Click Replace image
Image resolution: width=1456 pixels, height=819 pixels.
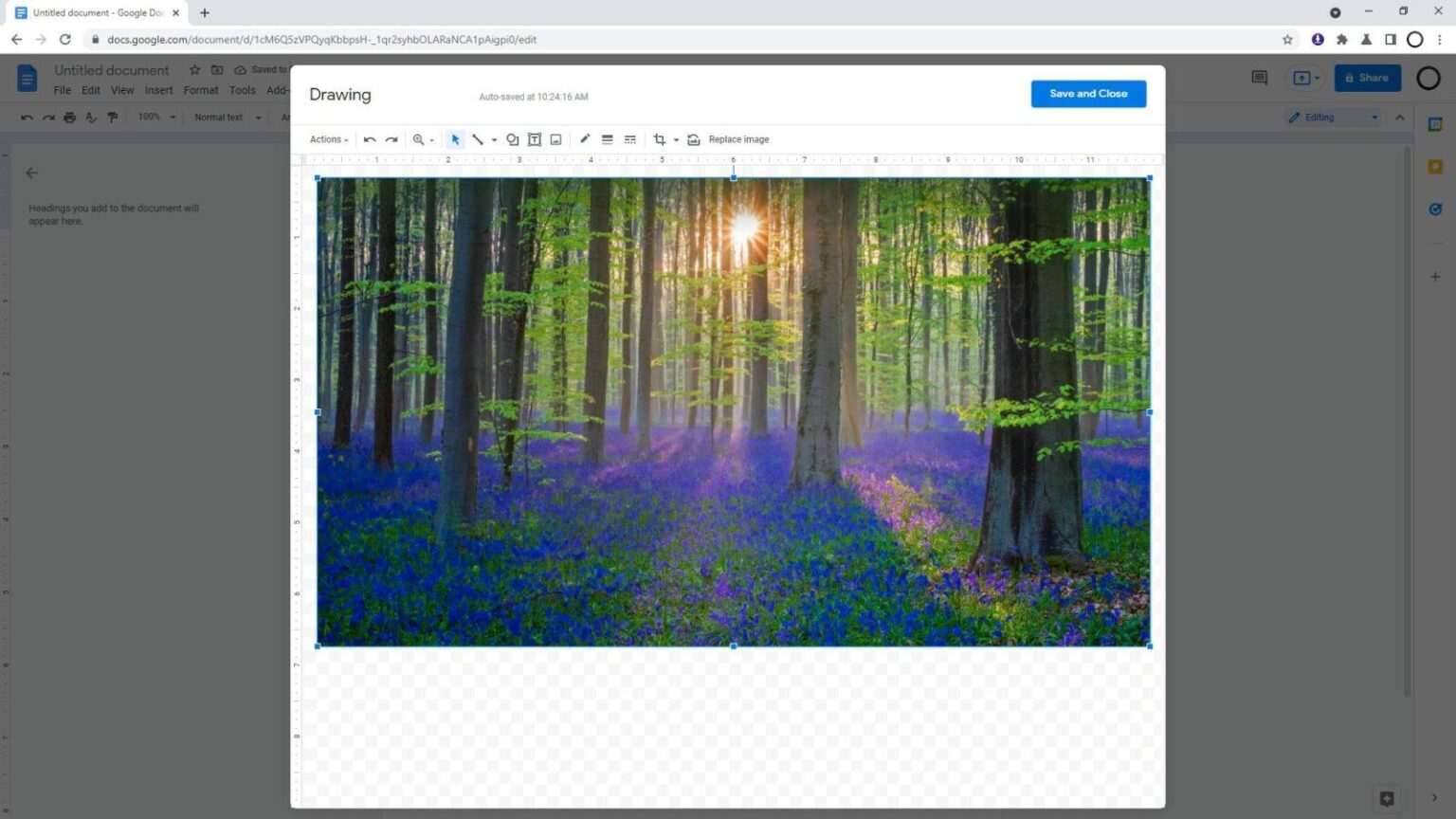[738, 139]
